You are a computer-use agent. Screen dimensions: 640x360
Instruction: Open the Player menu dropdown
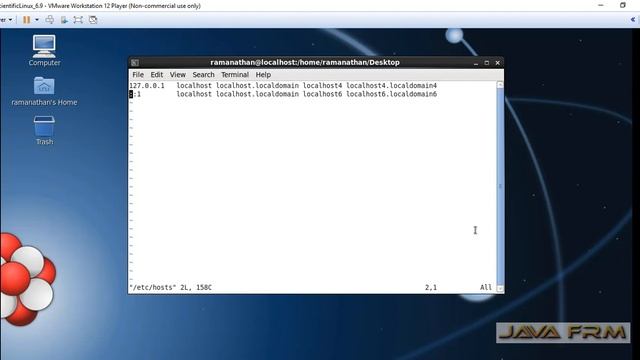click(6, 20)
